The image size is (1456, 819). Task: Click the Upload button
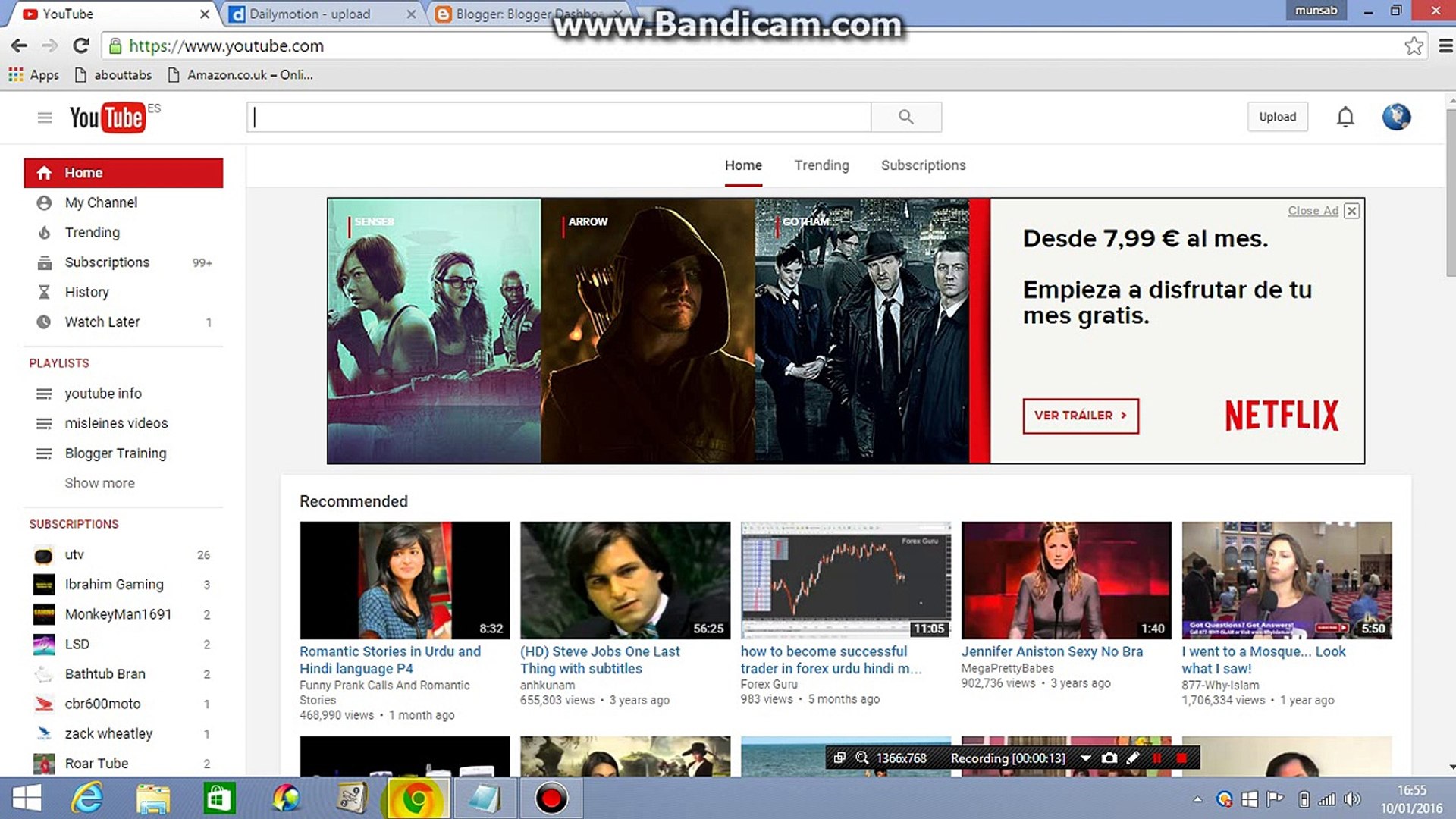(1277, 117)
